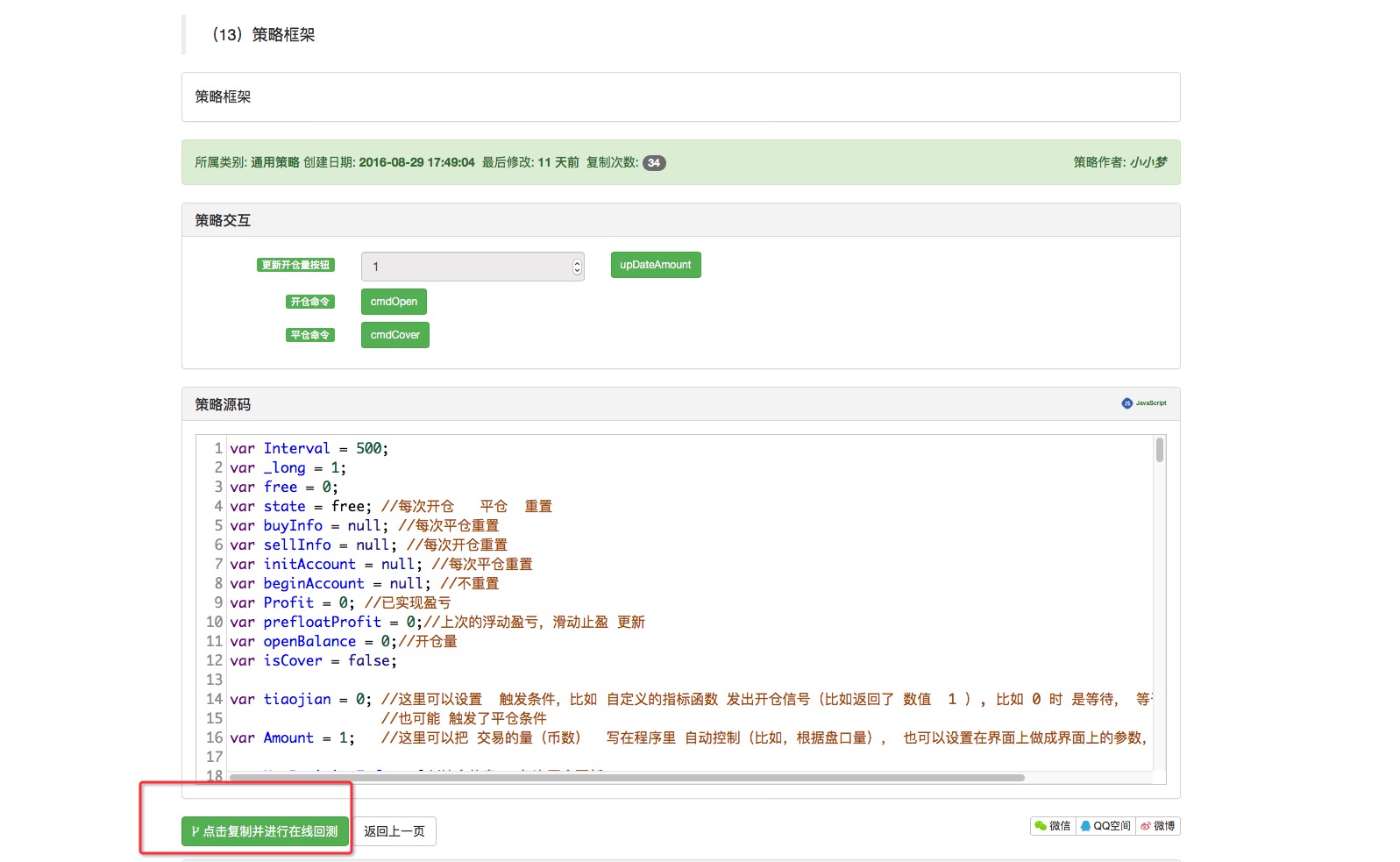This screenshot has height=862, width=1400.
Task: Click the category text 通用策略
Action: [275, 162]
